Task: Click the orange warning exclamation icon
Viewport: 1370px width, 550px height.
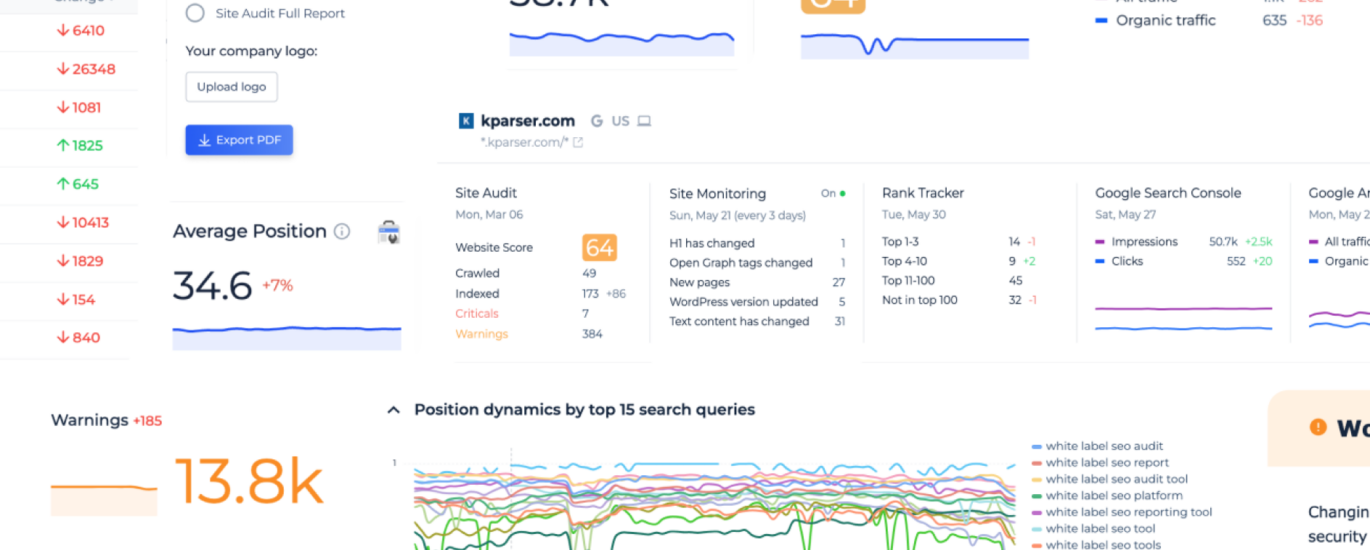Action: tap(1318, 427)
